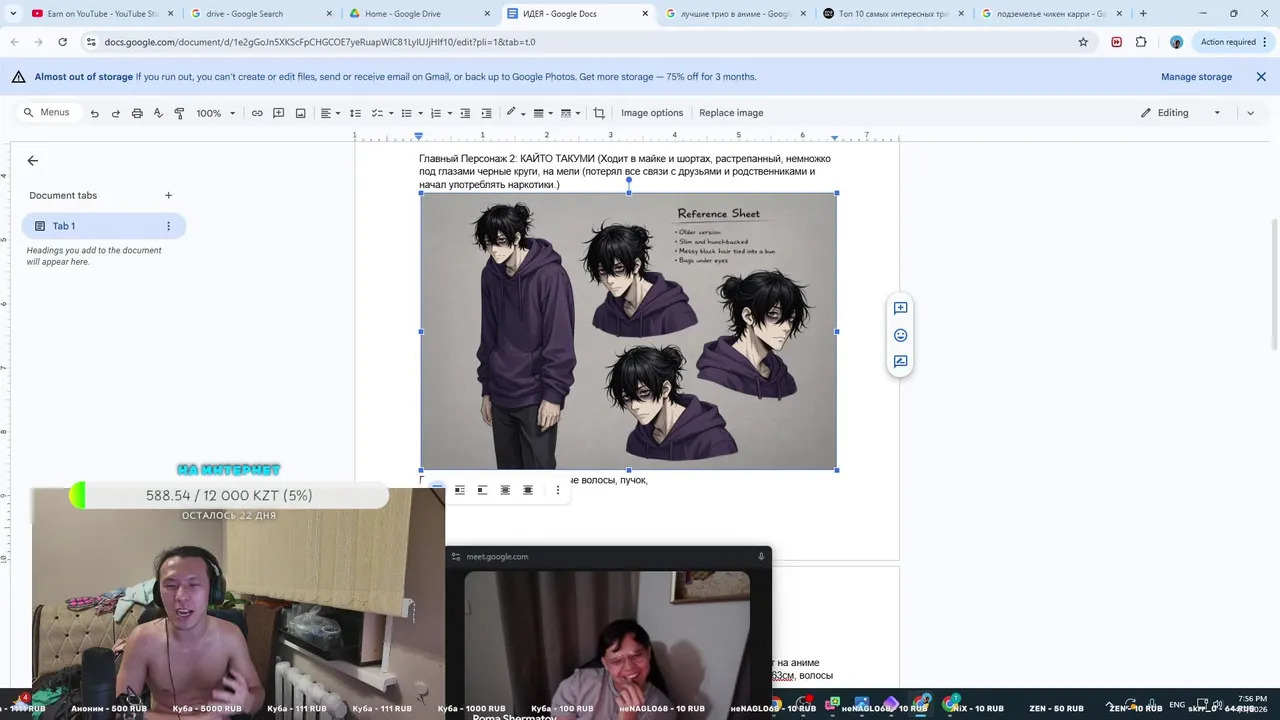Screen dimensions: 1280x720
Task: Collapse the toolbar using the chevron
Action: [x=1250, y=113]
